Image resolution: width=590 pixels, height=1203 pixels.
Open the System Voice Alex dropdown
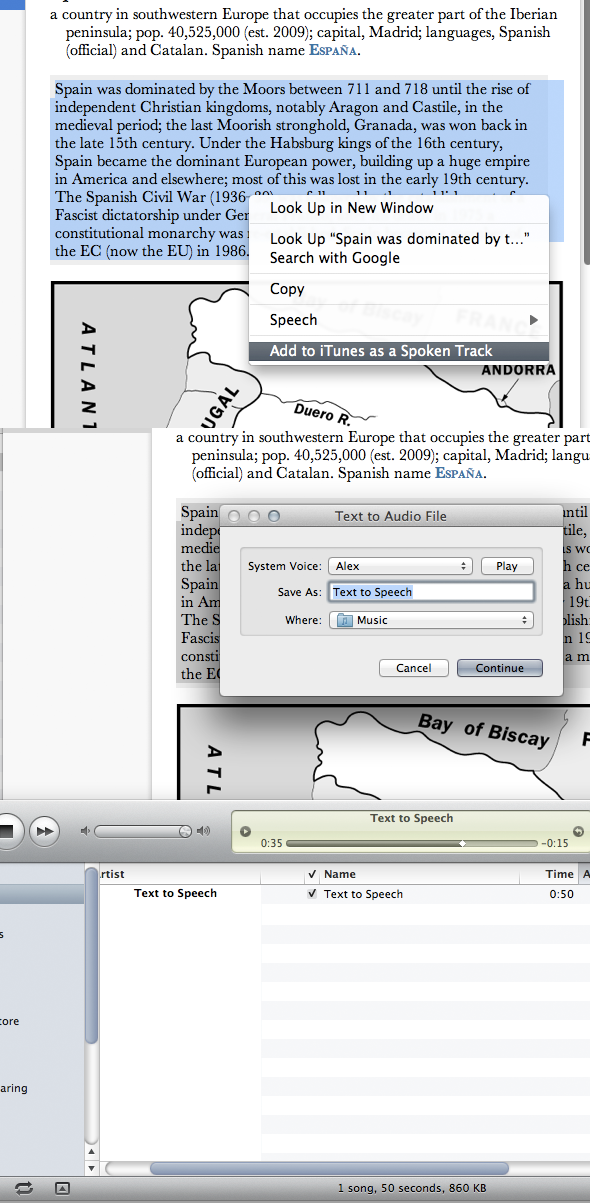point(401,566)
